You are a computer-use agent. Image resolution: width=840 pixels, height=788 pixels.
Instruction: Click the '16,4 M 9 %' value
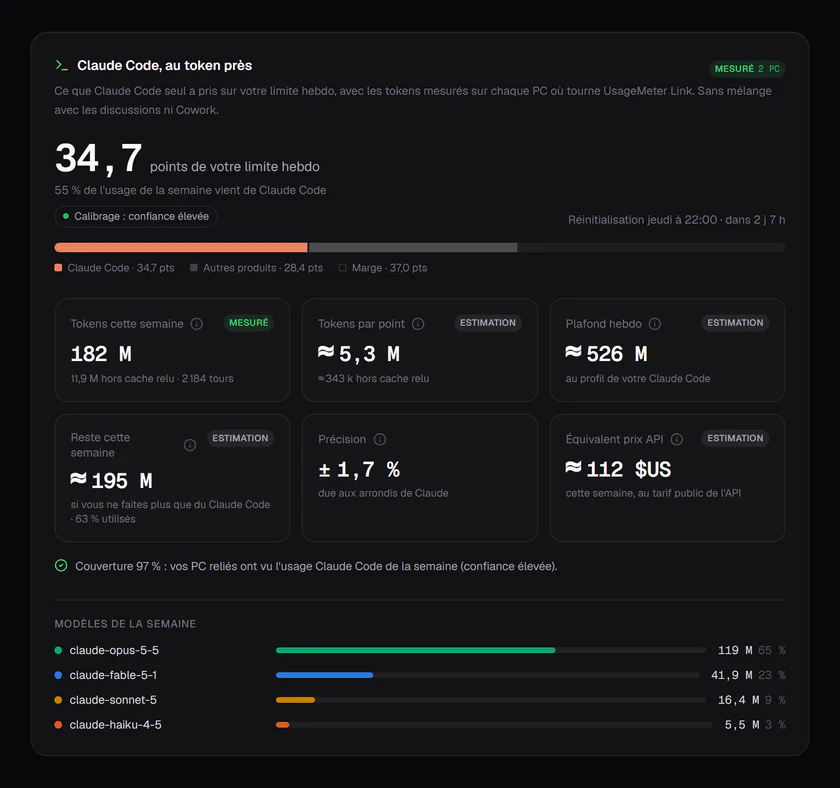(x=752, y=700)
